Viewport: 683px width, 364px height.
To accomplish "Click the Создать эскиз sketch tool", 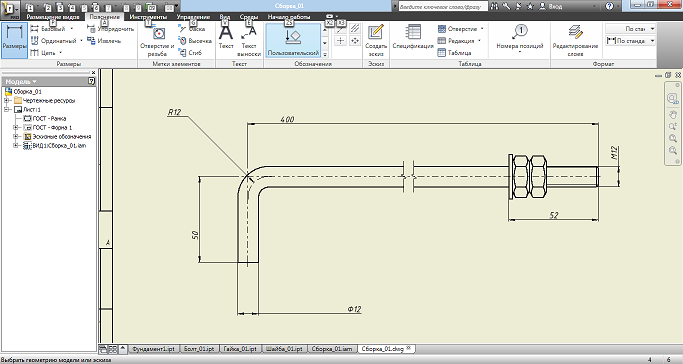I will pyautogui.click(x=375, y=40).
